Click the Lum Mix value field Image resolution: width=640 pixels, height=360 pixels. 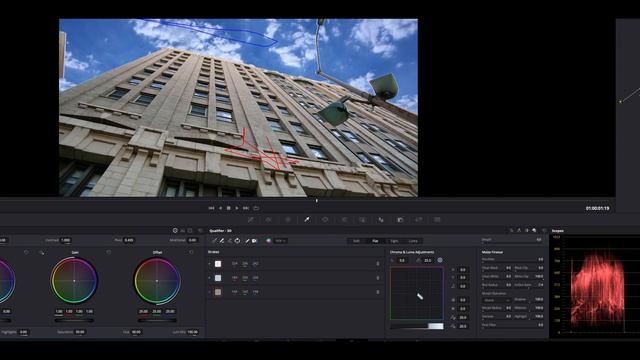pyautogui.click(x=192, y=332)
